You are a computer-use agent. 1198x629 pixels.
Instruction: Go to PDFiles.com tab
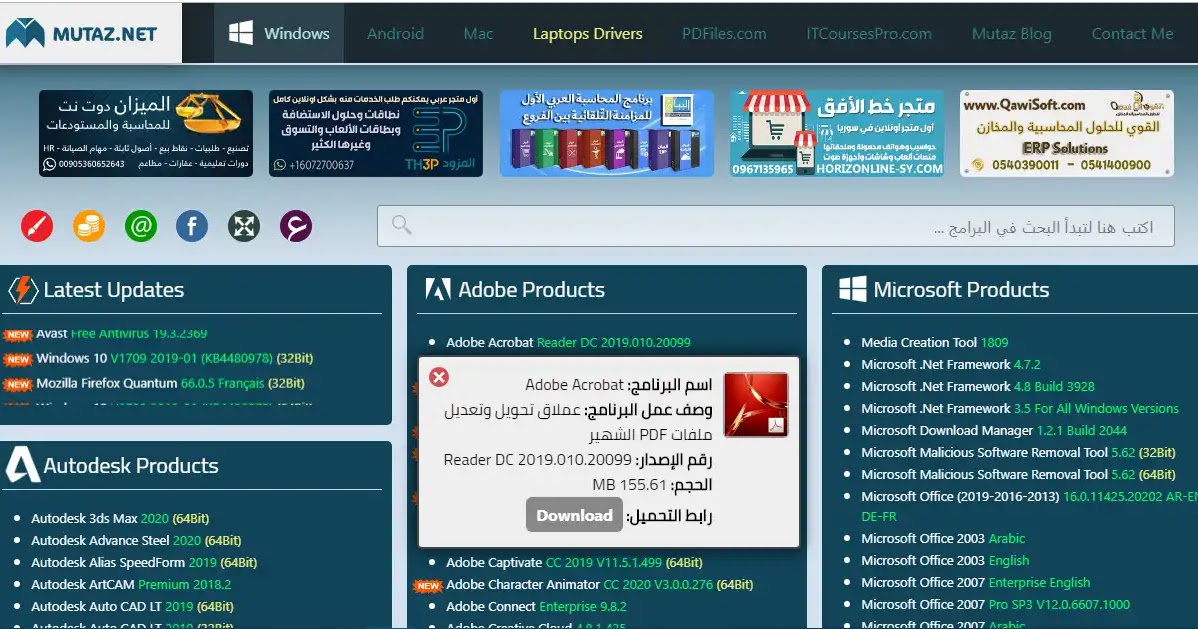pos(724,34)
